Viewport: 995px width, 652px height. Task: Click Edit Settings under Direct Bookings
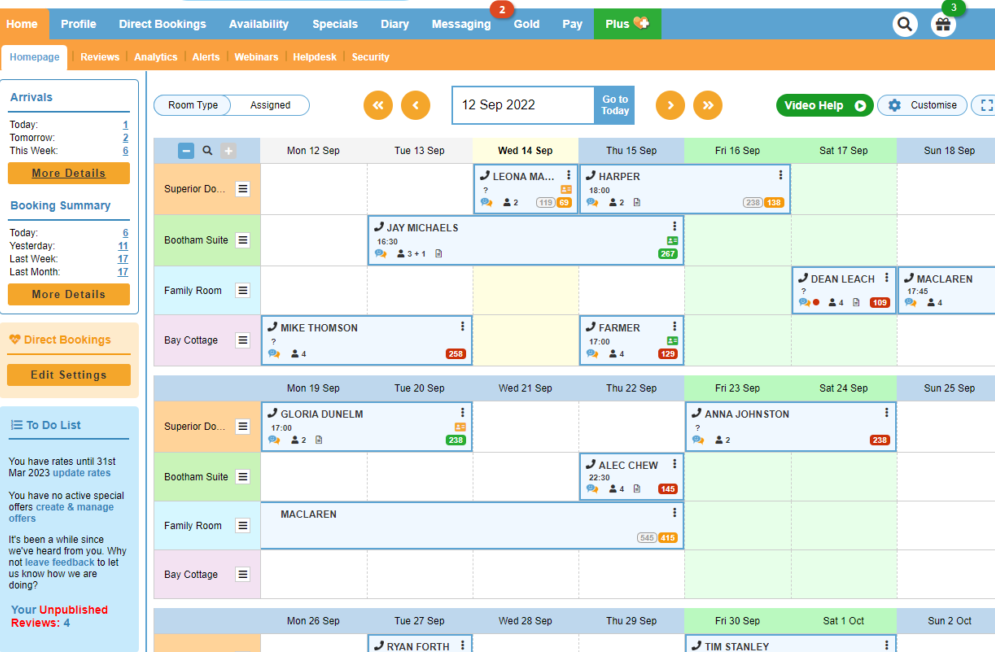pos(68,375)
